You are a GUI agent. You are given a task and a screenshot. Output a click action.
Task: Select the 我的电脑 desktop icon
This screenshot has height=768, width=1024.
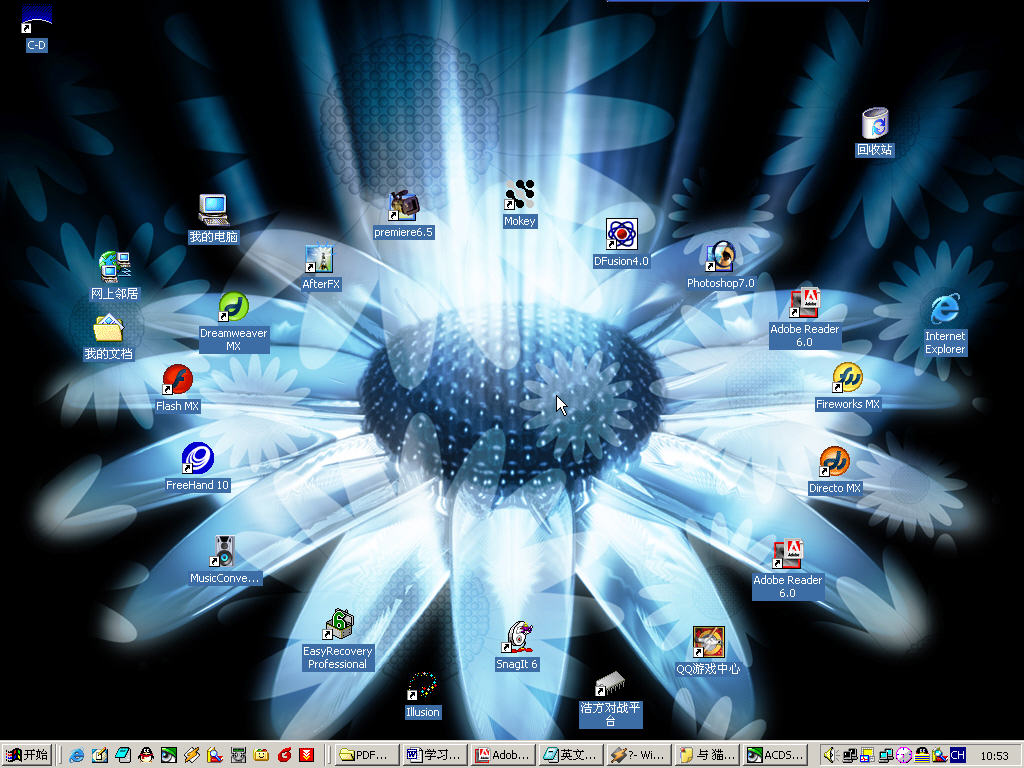(214, 219)
